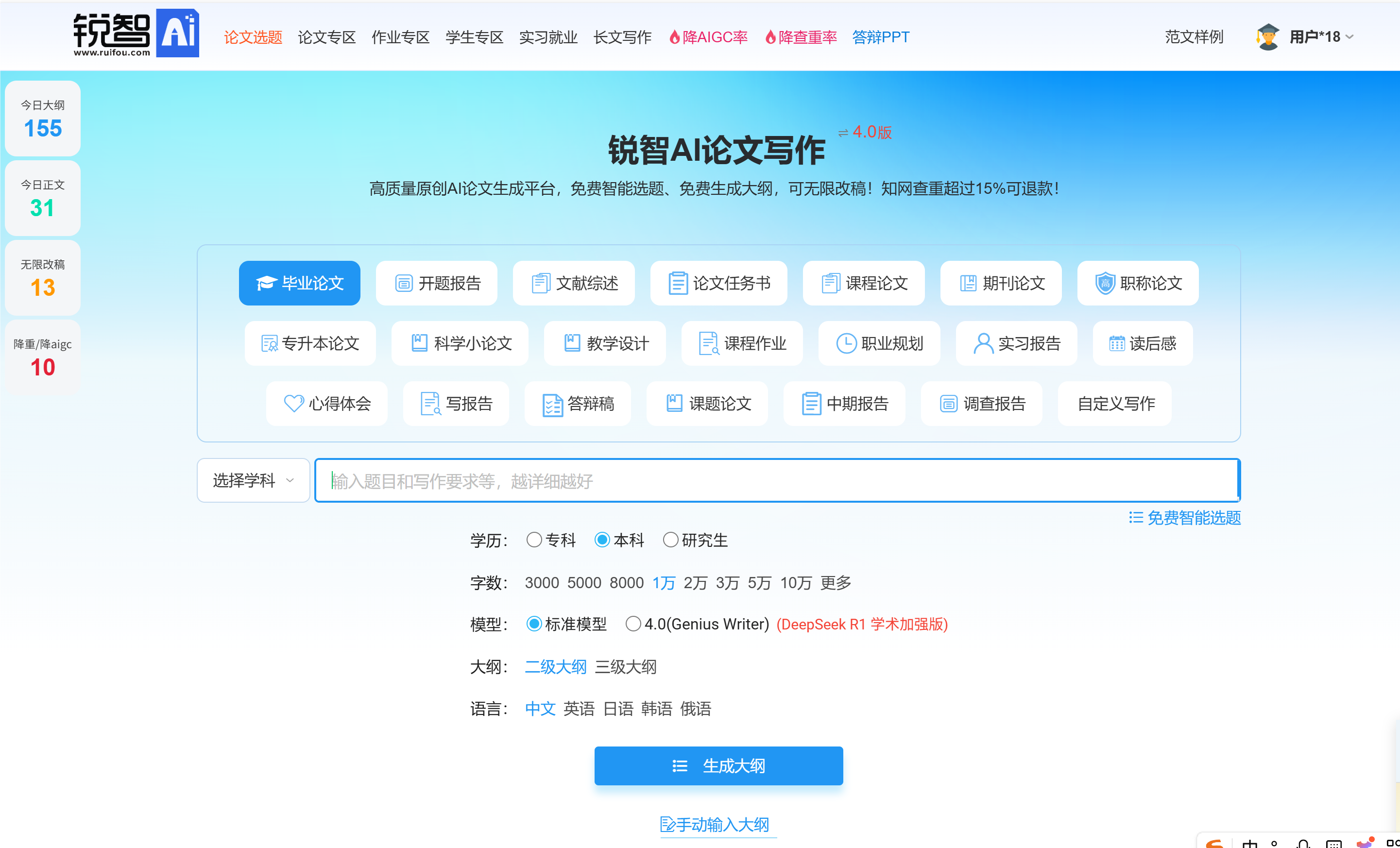Screen dimensions: 1400x848
Task: Click the 今日大纲 155 stats card
Action: (x=43, y=119)
